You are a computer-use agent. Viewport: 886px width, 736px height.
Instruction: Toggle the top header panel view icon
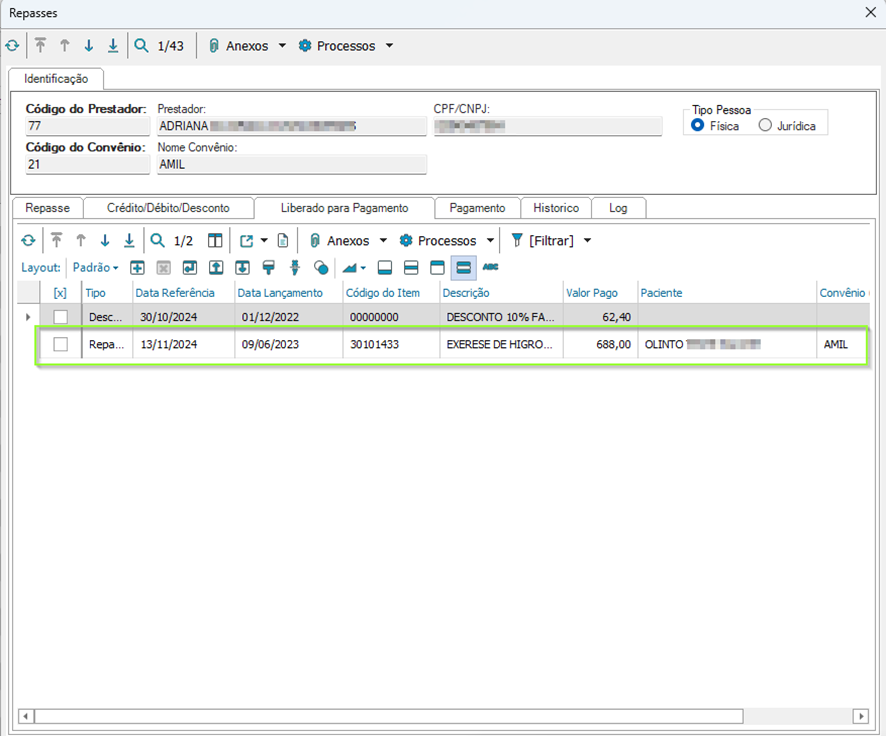click(x=437, y=268)
